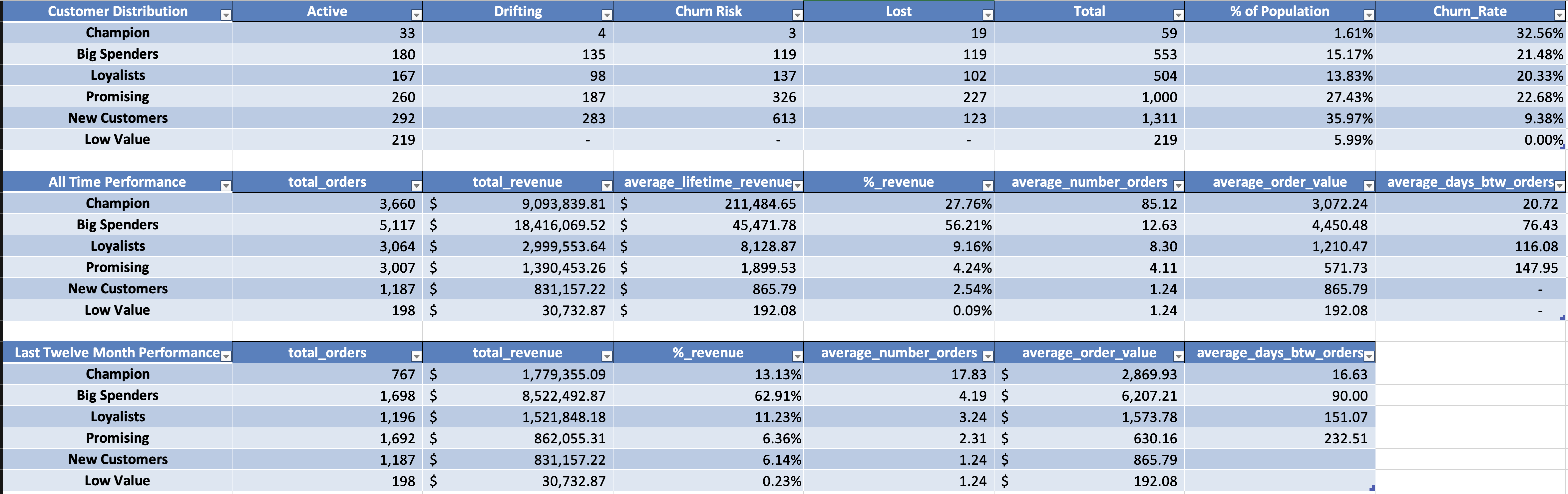Open the % of Population filter dropdown
The height and width of the screenshot is (494, 1568).
[1369, 15]
